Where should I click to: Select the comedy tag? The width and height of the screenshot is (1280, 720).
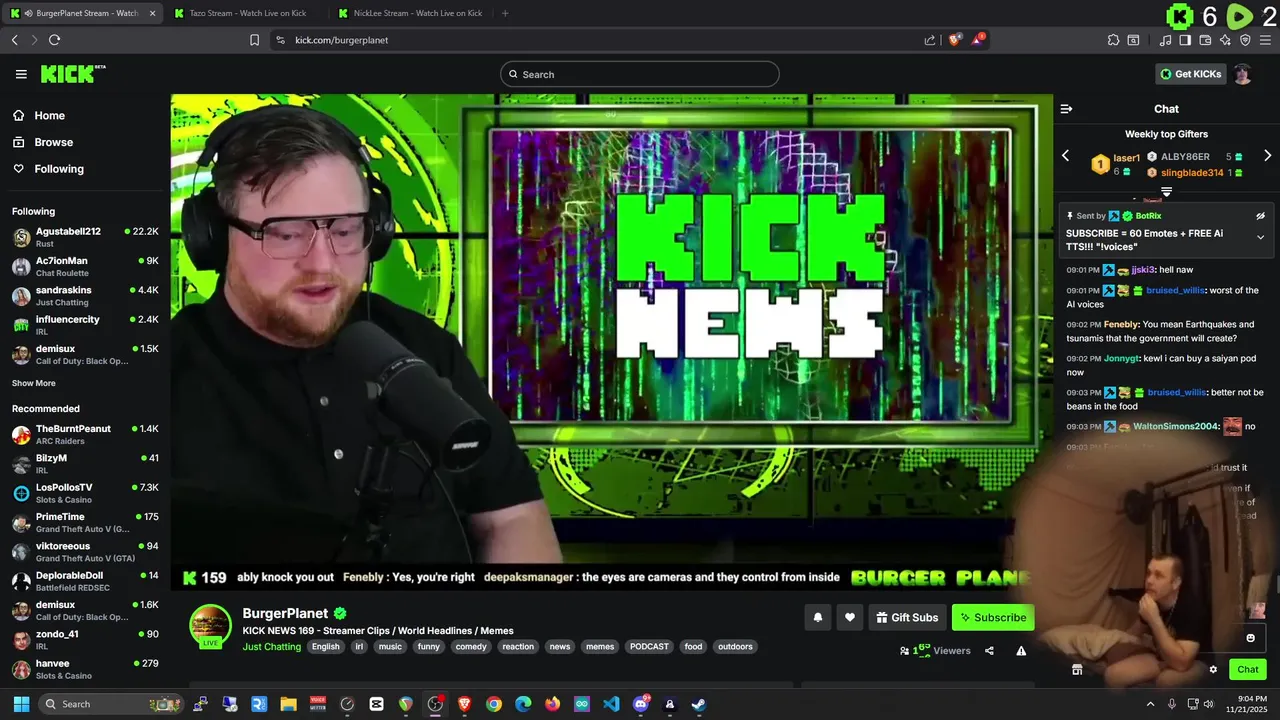(x=471, y=647)
